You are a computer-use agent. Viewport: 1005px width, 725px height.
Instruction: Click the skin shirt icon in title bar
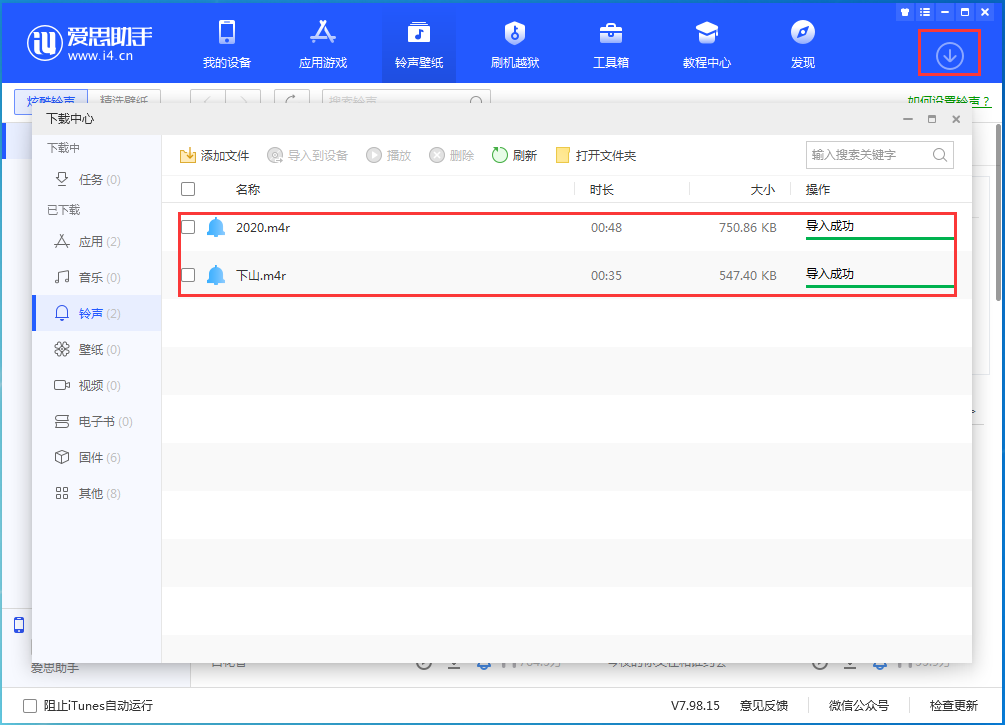(905, 12)
